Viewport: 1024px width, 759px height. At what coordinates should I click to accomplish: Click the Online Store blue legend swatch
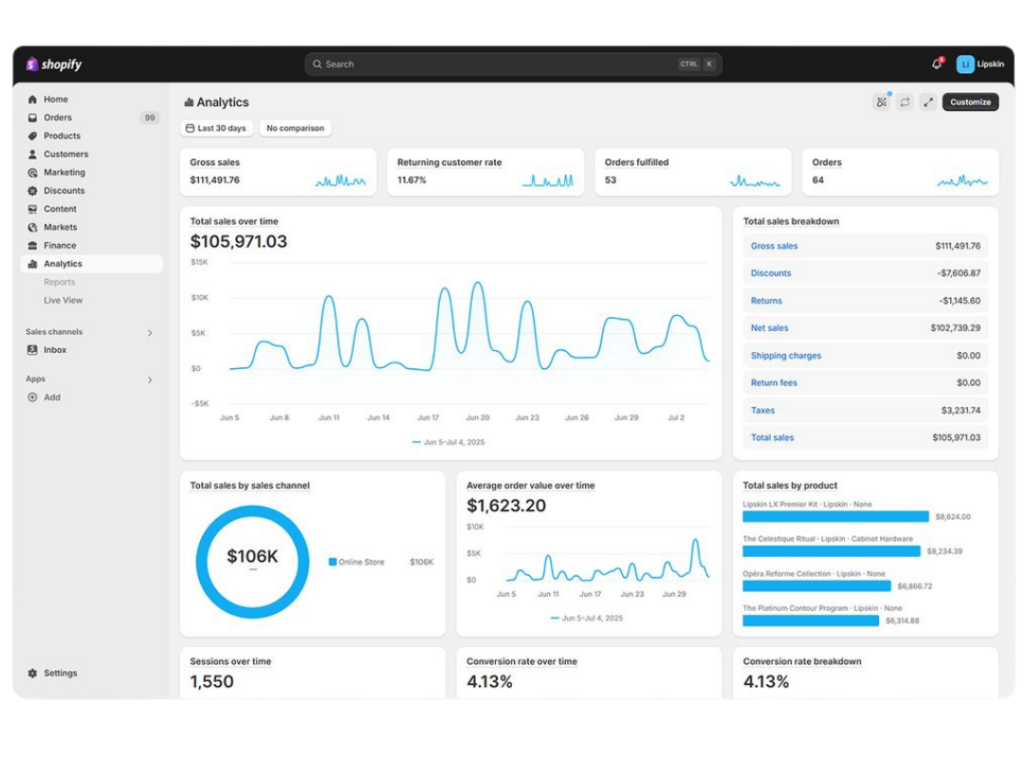(x=333, y=562)
